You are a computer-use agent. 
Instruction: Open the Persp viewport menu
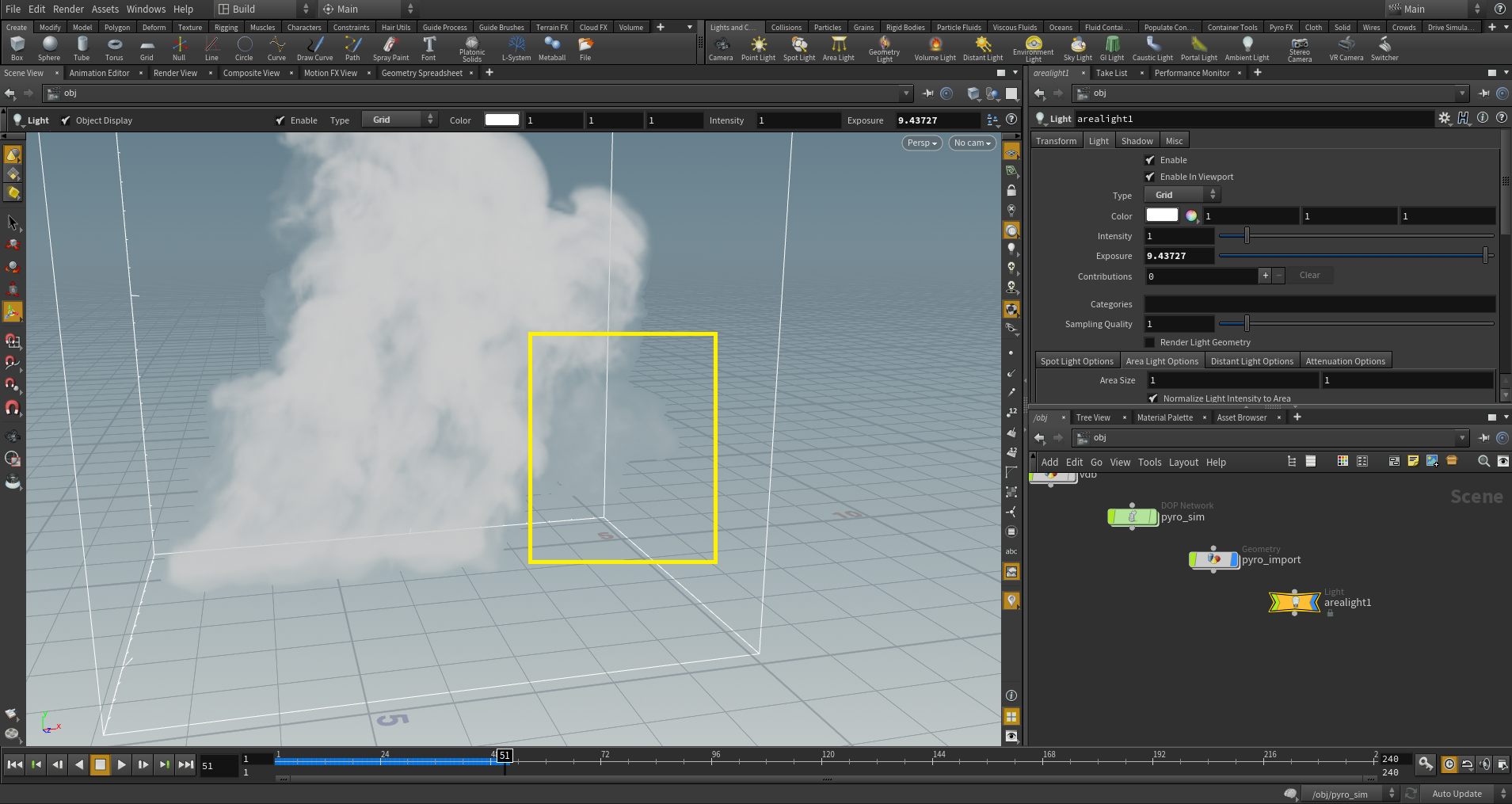(x=922, y=143)
